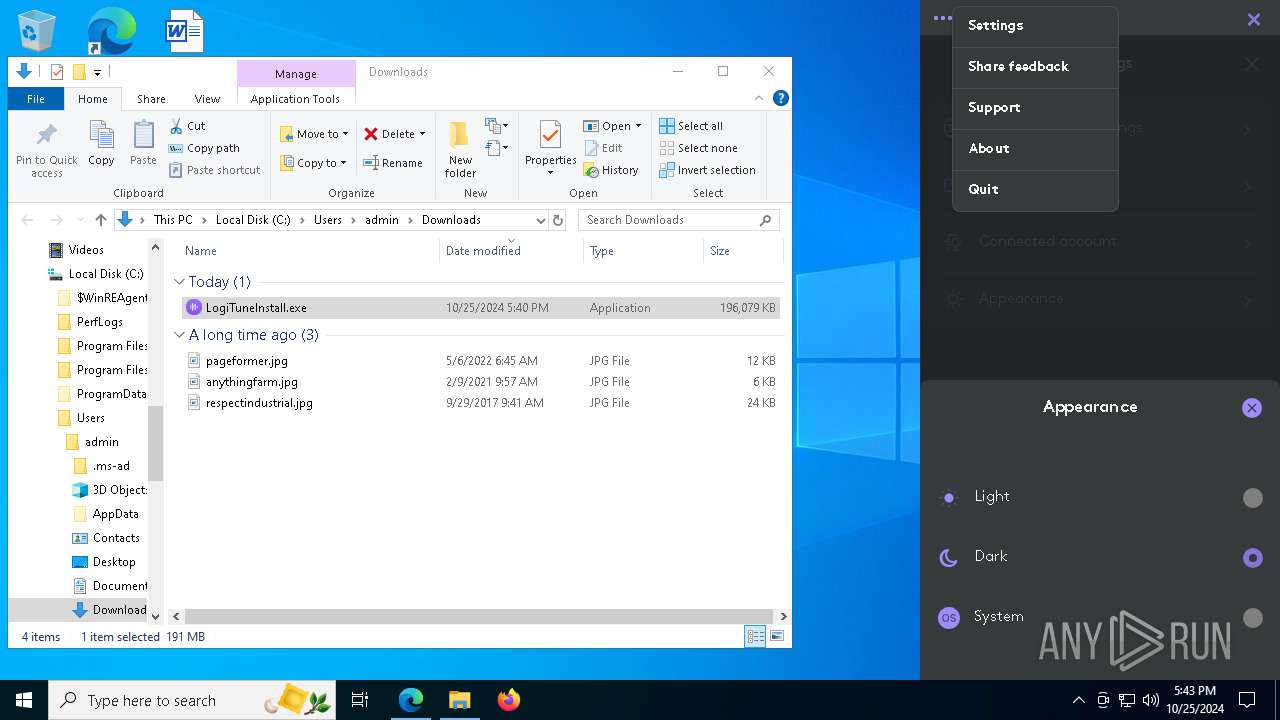Open notification center in taskbar

click(x=1247, y=700)
